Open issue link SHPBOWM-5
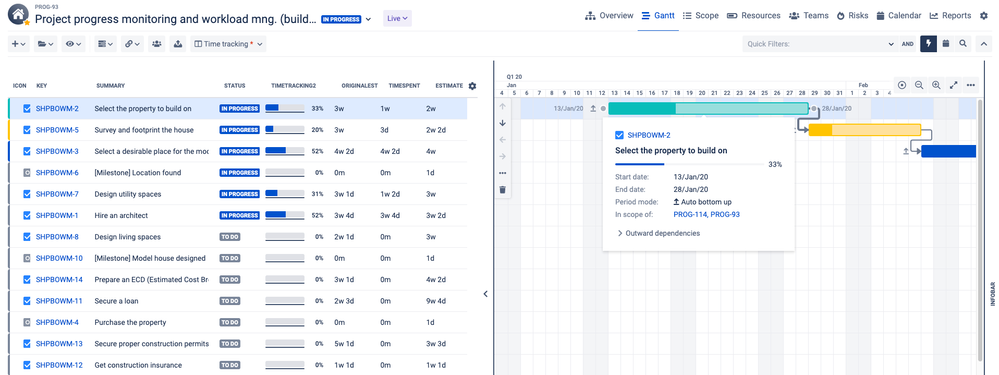The width and height of the screenshot is (999, 375). tap(57, 130)
